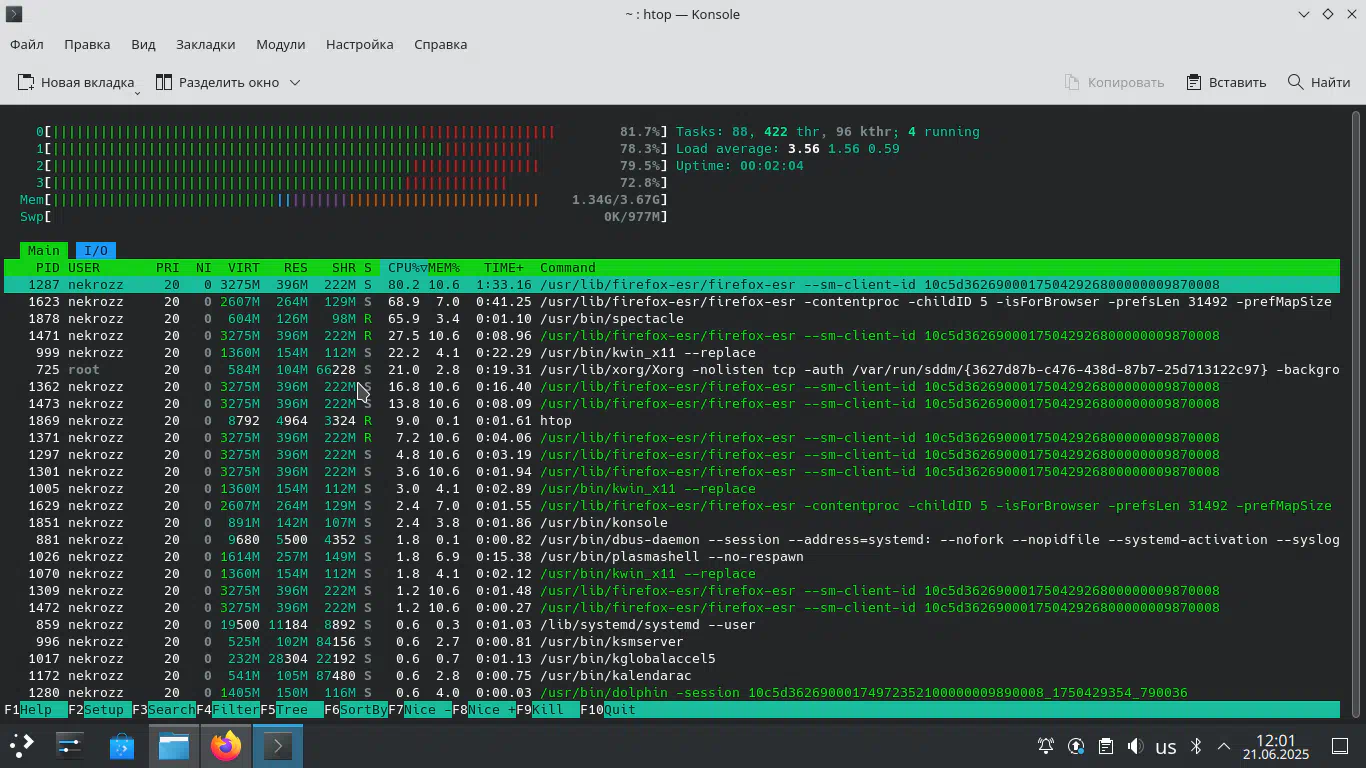This screenshot has width=1366, height=768.
Task: Open the Bluetooth tray icon
Action: [x=1195, y=746]
